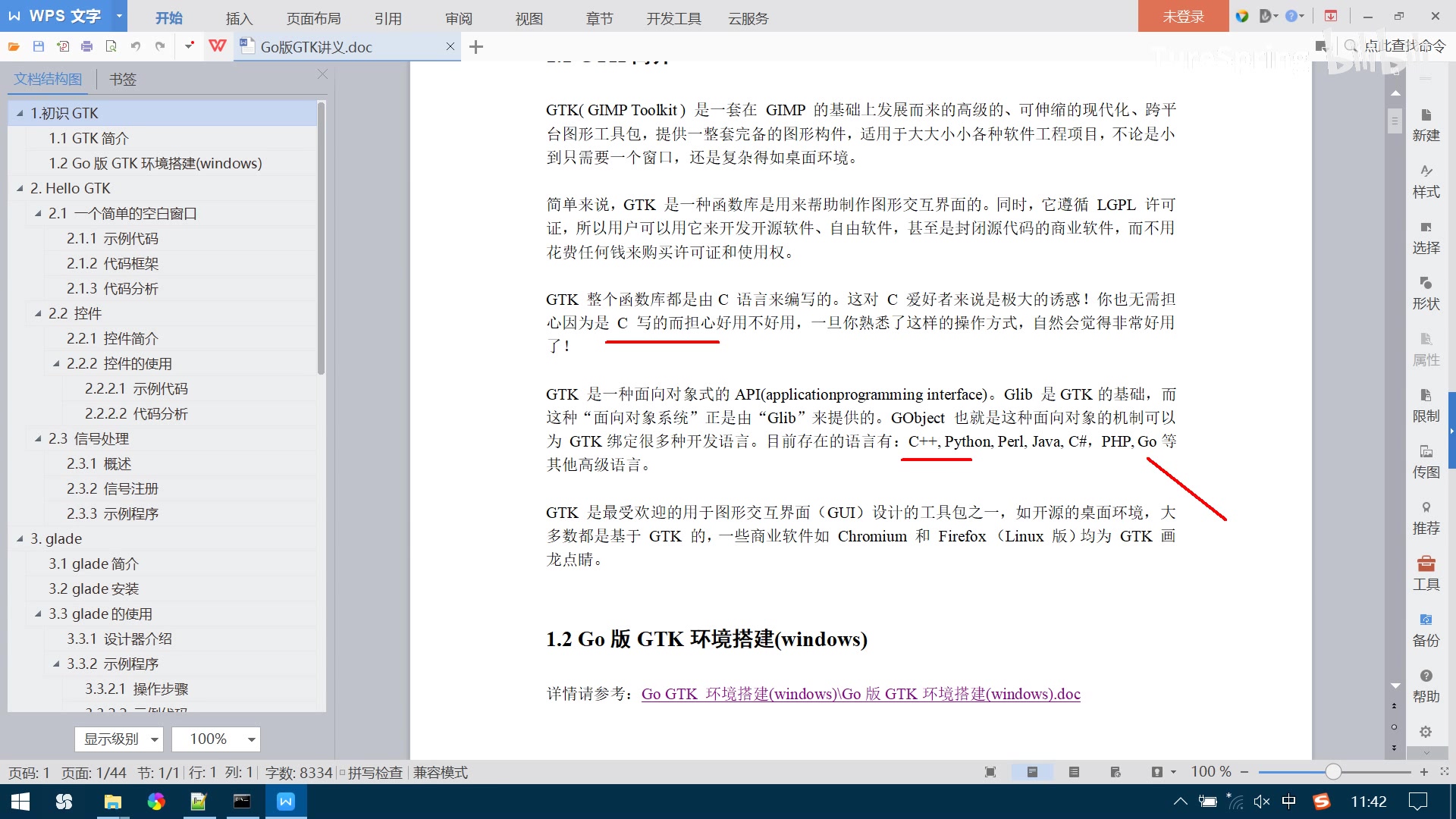Click the Print icon in quick toolbar

86,46
